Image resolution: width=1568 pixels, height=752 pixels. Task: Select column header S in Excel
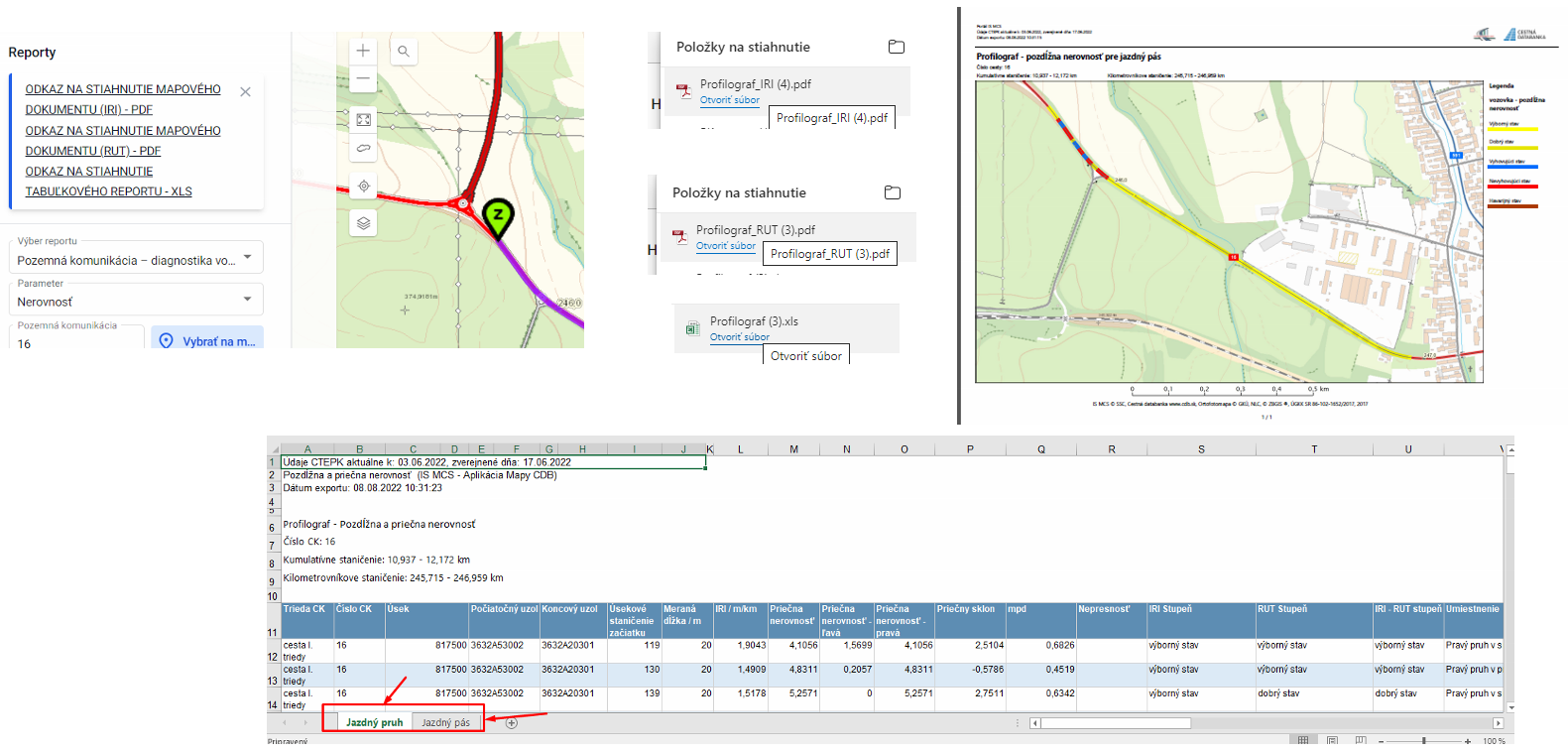coord(1201,449)
